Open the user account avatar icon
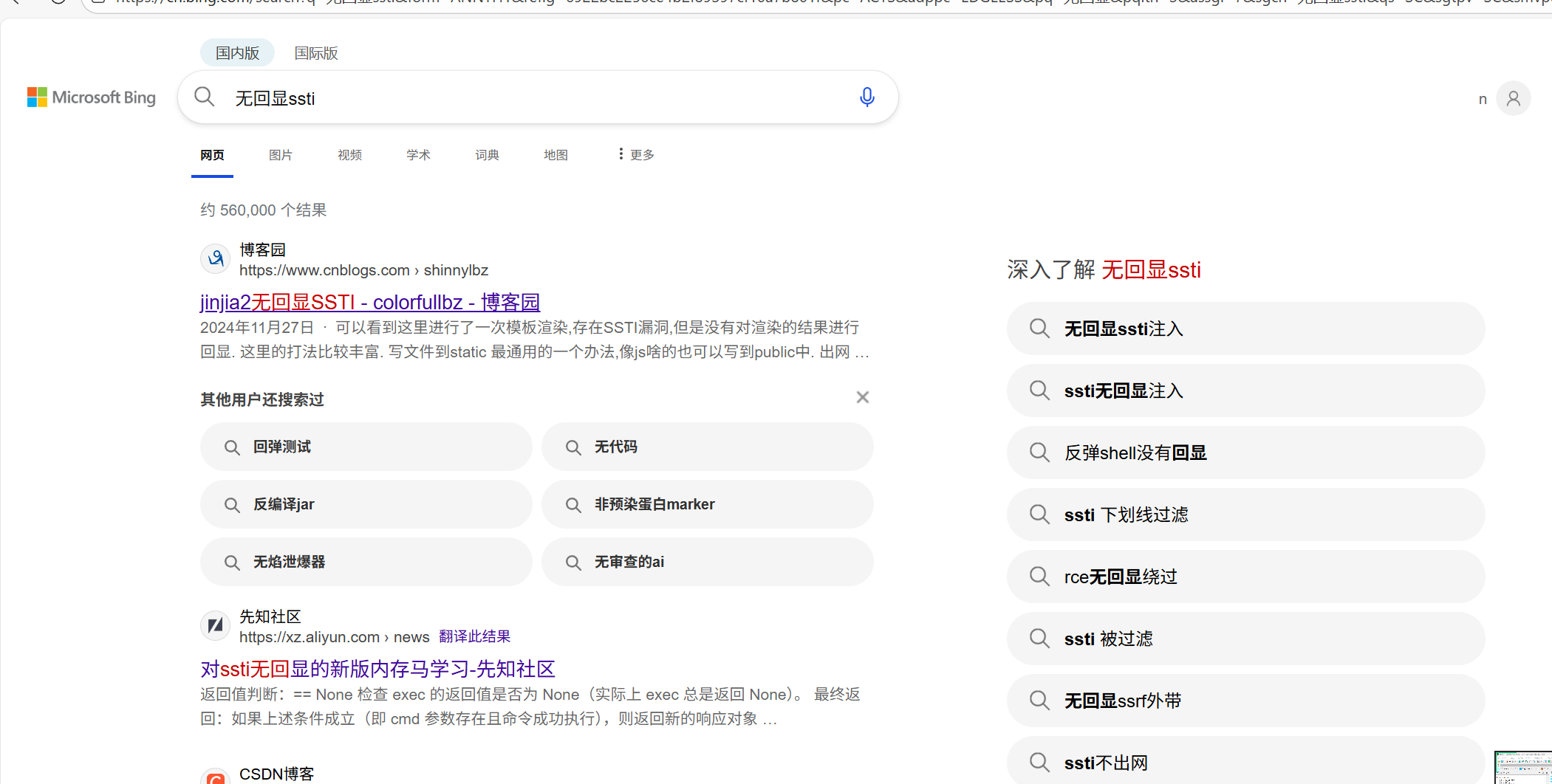Image resolution: width=1552 pixels, height=784 pixels. (x=1513, y=98)
